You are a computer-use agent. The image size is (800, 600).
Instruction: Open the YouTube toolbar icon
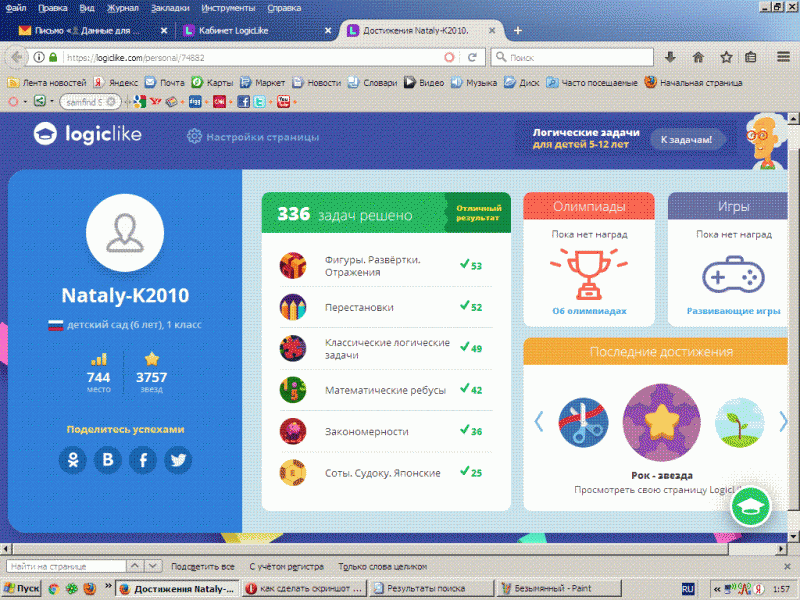tap(284, 102)
